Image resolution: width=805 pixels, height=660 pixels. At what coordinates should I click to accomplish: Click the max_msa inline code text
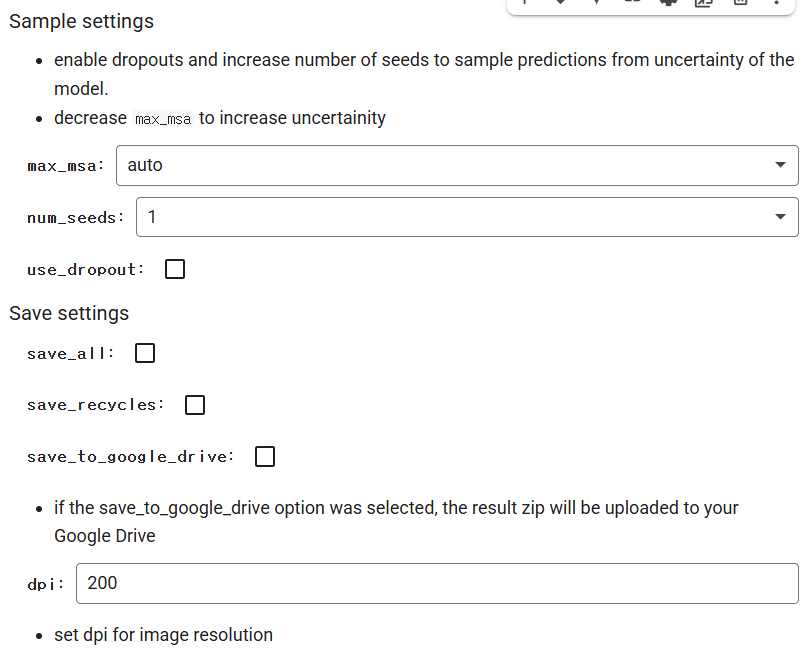(x=163, y=119)
